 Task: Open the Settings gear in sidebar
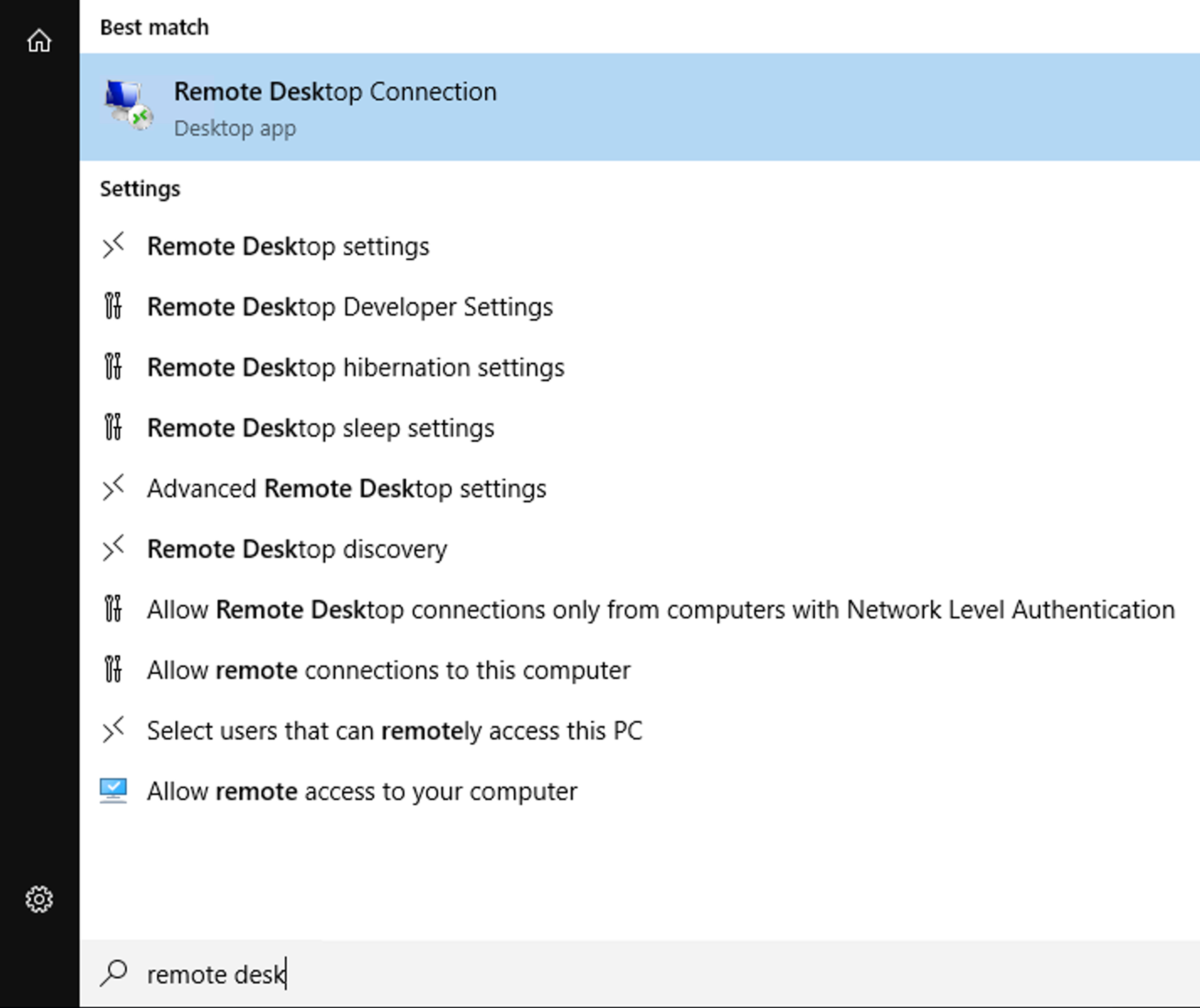coord(39,900)
